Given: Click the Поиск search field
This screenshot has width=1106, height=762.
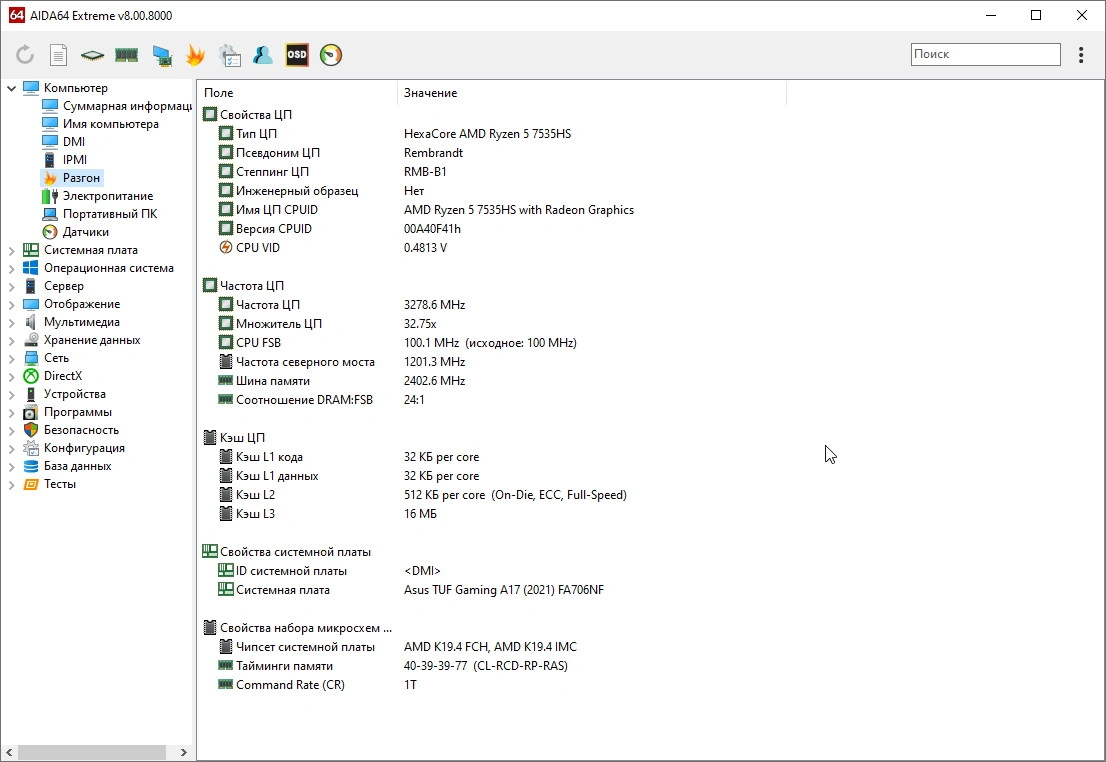Looking at the screenshot, I should pyautogui.click(x=985, y=54).
